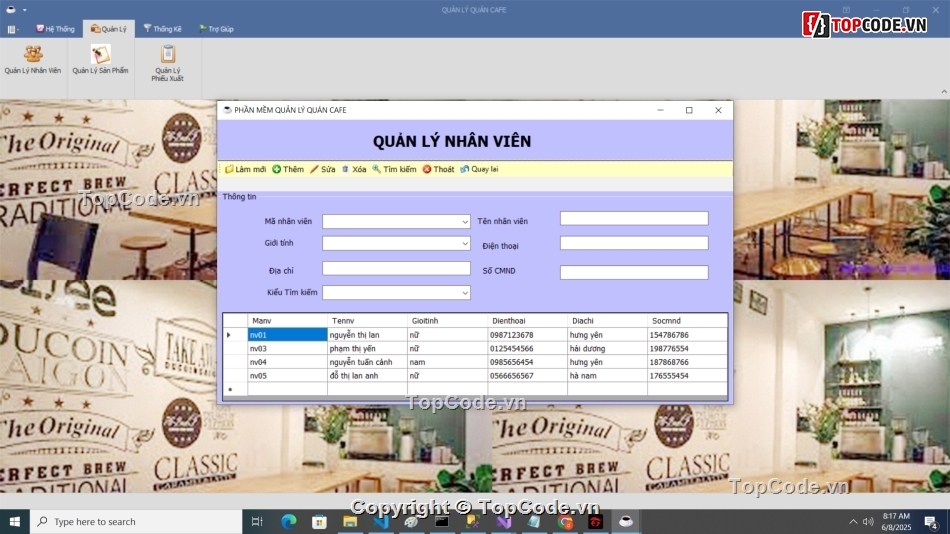Click the Gioitinh column header
Viewport: 950px width, 534px height.
[x=447, y=321]
